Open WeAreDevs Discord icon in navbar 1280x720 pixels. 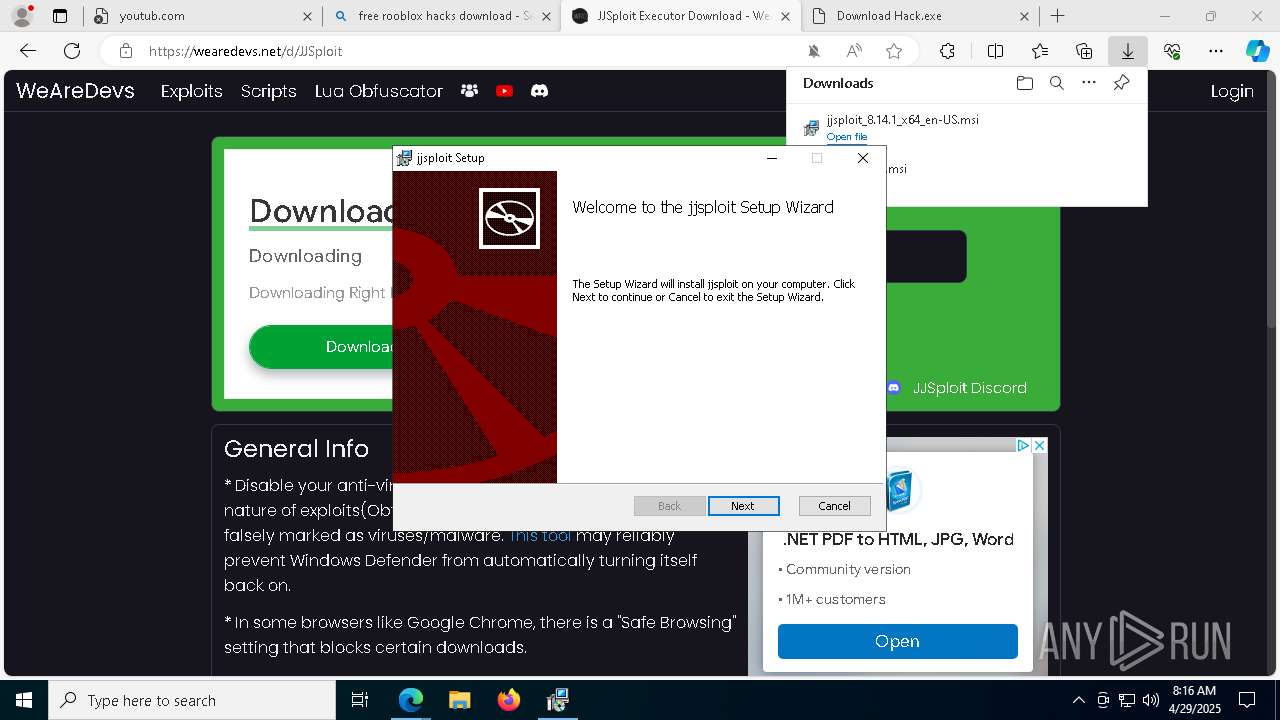pos(539,91)
